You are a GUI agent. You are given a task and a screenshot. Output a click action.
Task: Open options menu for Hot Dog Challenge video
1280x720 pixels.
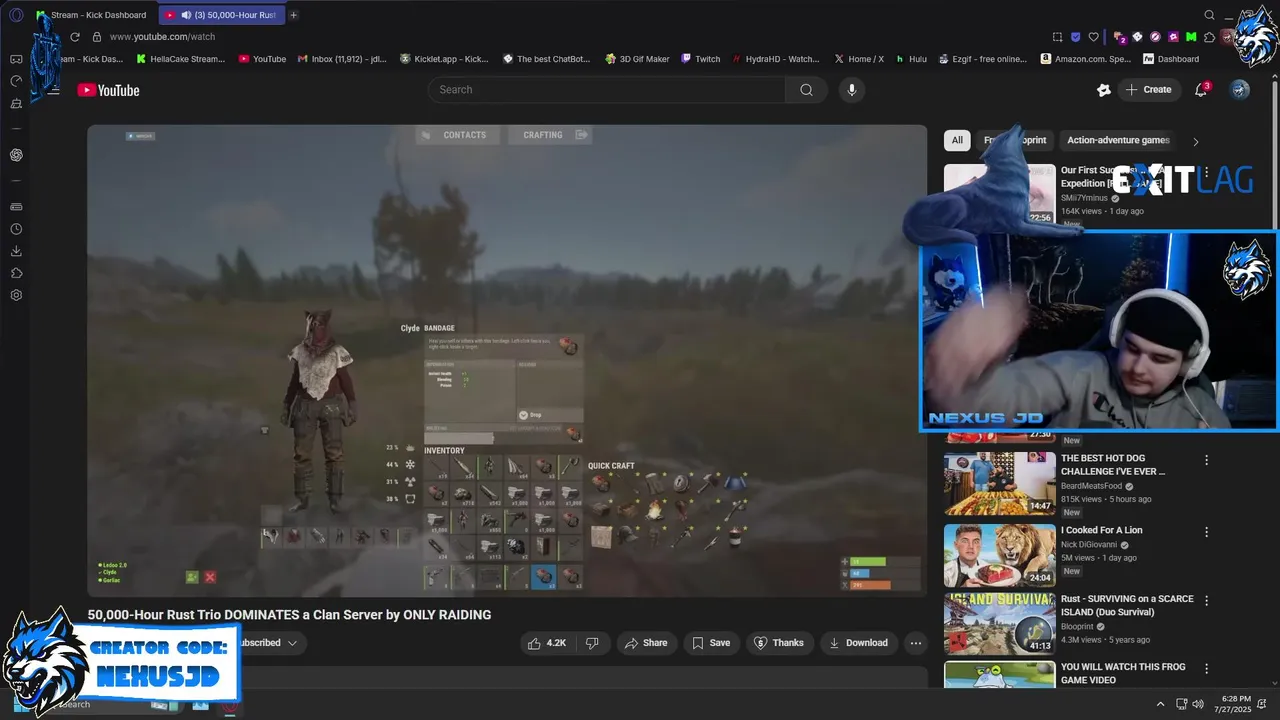1206,460
